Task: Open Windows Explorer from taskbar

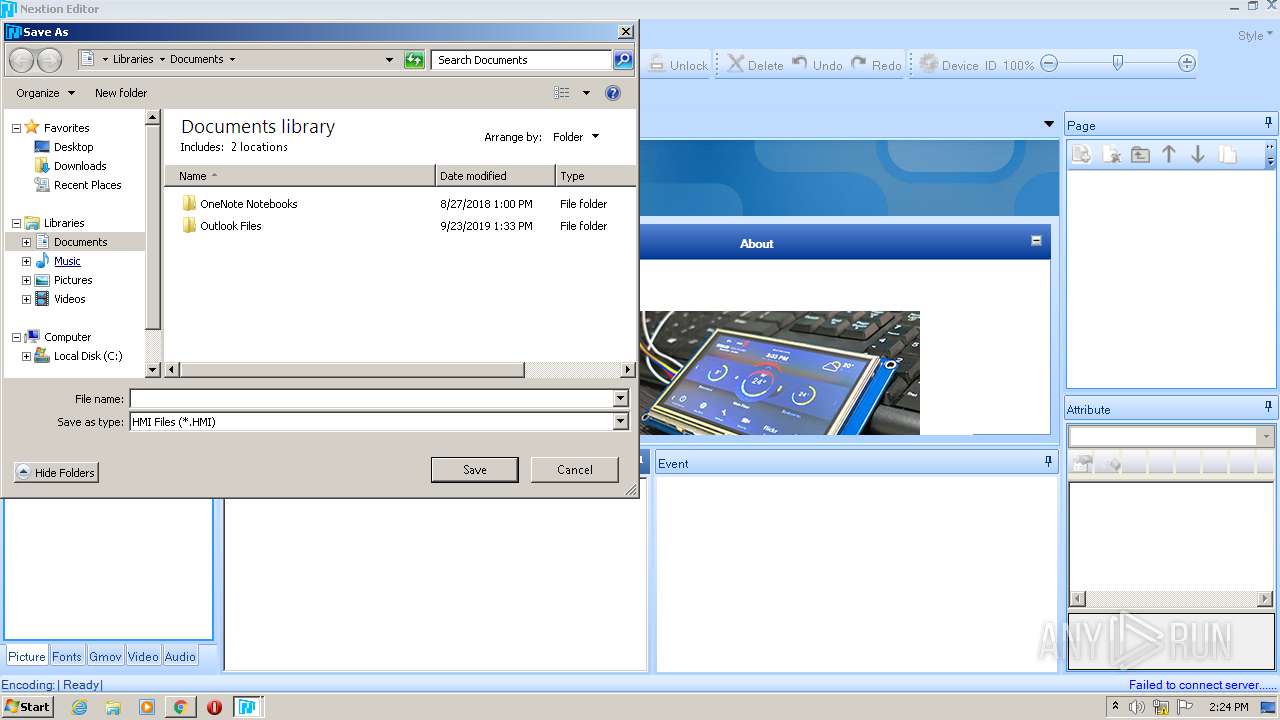Action: (113, 707)
